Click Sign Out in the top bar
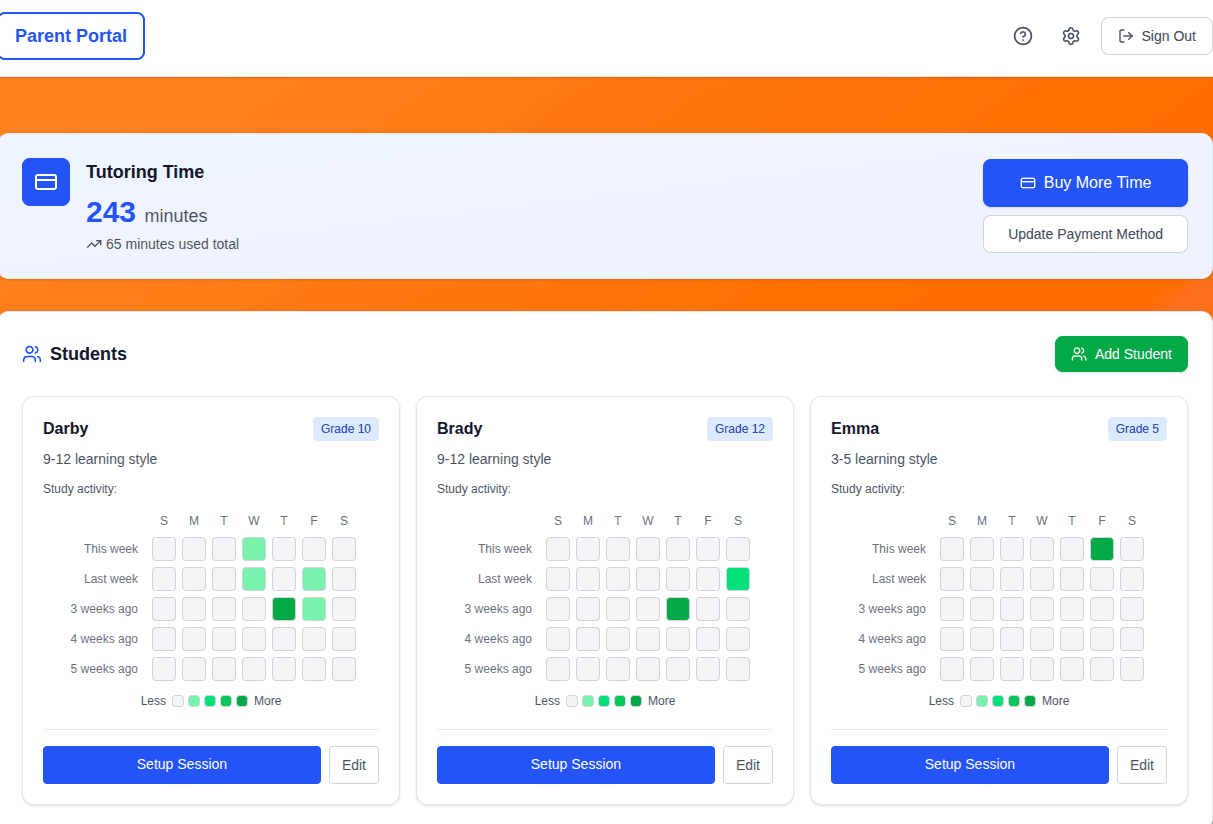This screenshot has height=824, width=1213. [x=1156, y=35]
